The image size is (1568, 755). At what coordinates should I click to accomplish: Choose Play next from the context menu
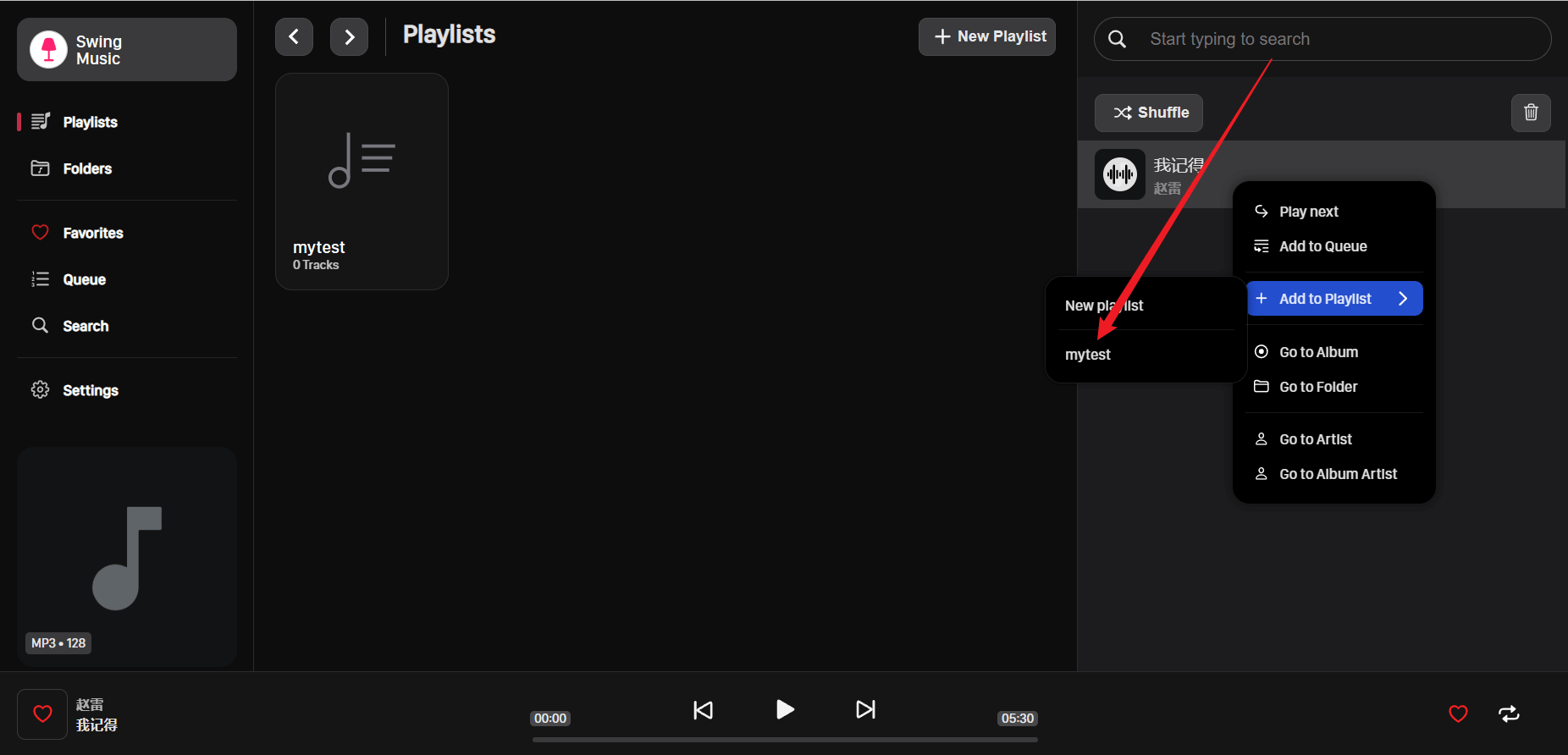click(x=1308, y=212)
